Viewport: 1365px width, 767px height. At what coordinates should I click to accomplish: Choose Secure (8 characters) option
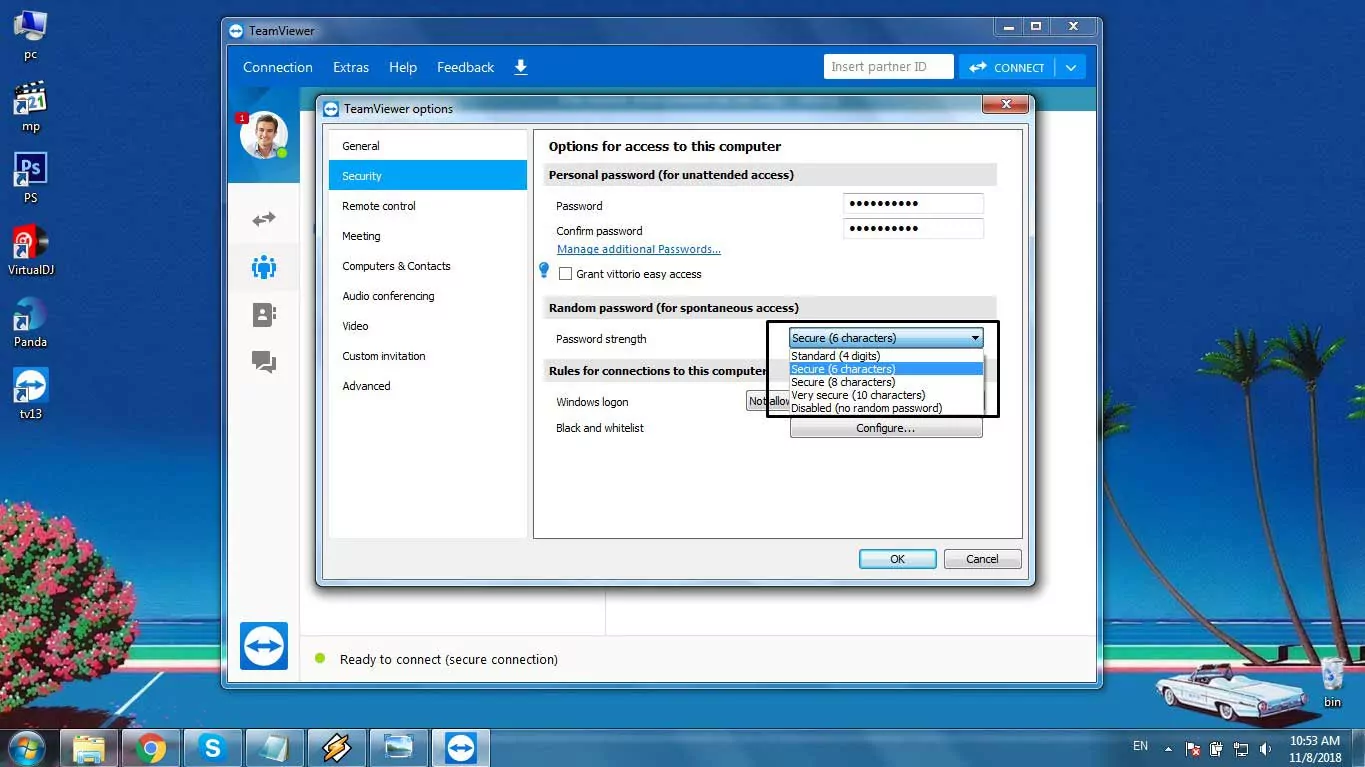coord(886,382)
